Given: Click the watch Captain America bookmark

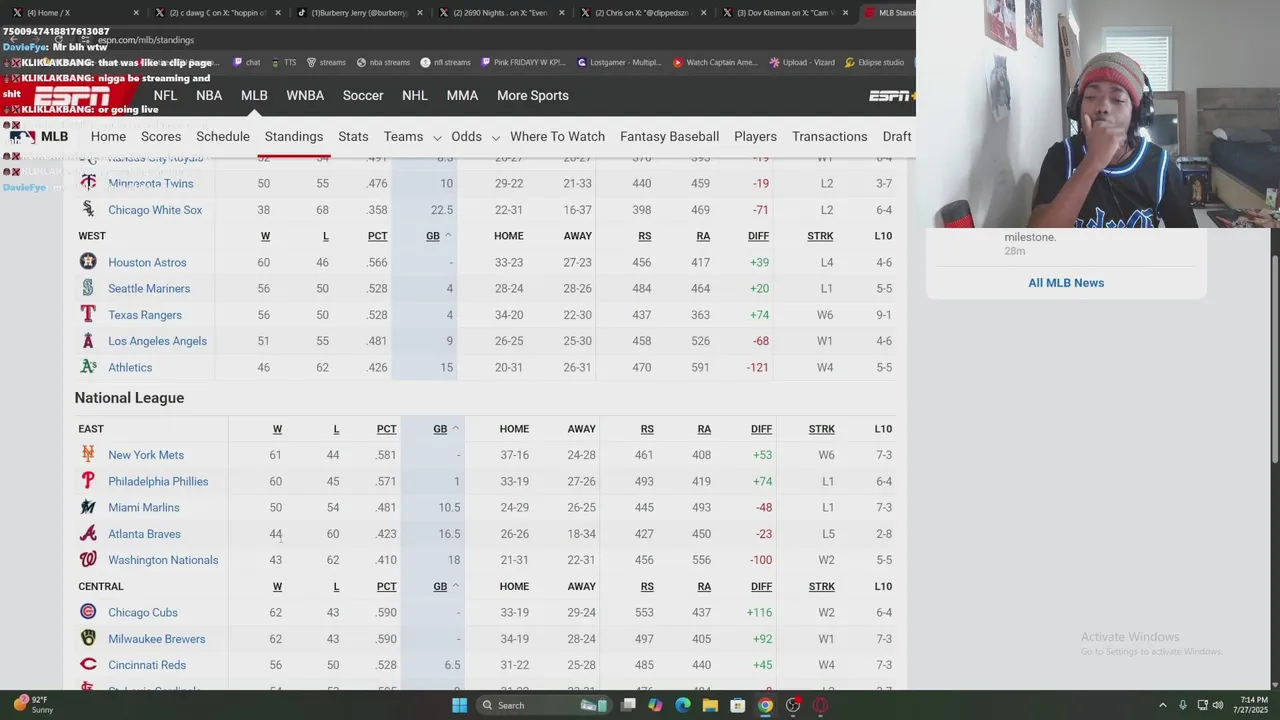Looking at the screenshot, I should point(716,62).
